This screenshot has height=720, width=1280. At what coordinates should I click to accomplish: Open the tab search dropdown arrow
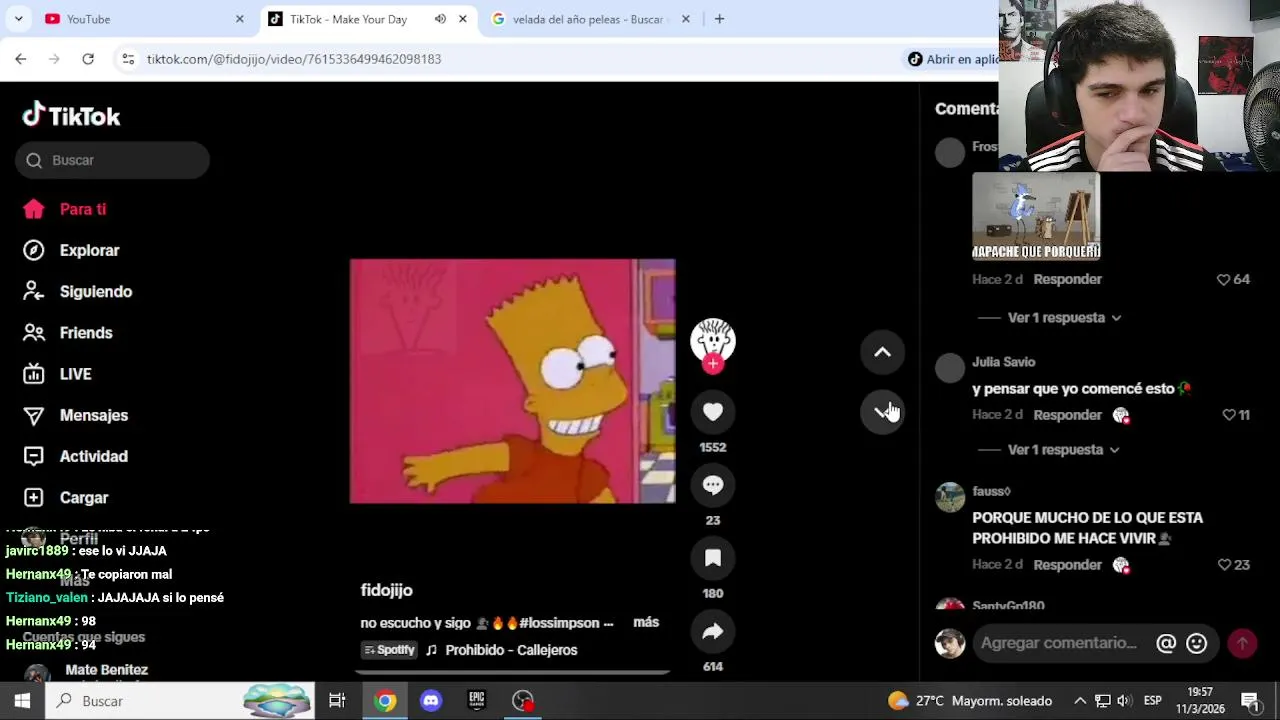tap(18, 19)
